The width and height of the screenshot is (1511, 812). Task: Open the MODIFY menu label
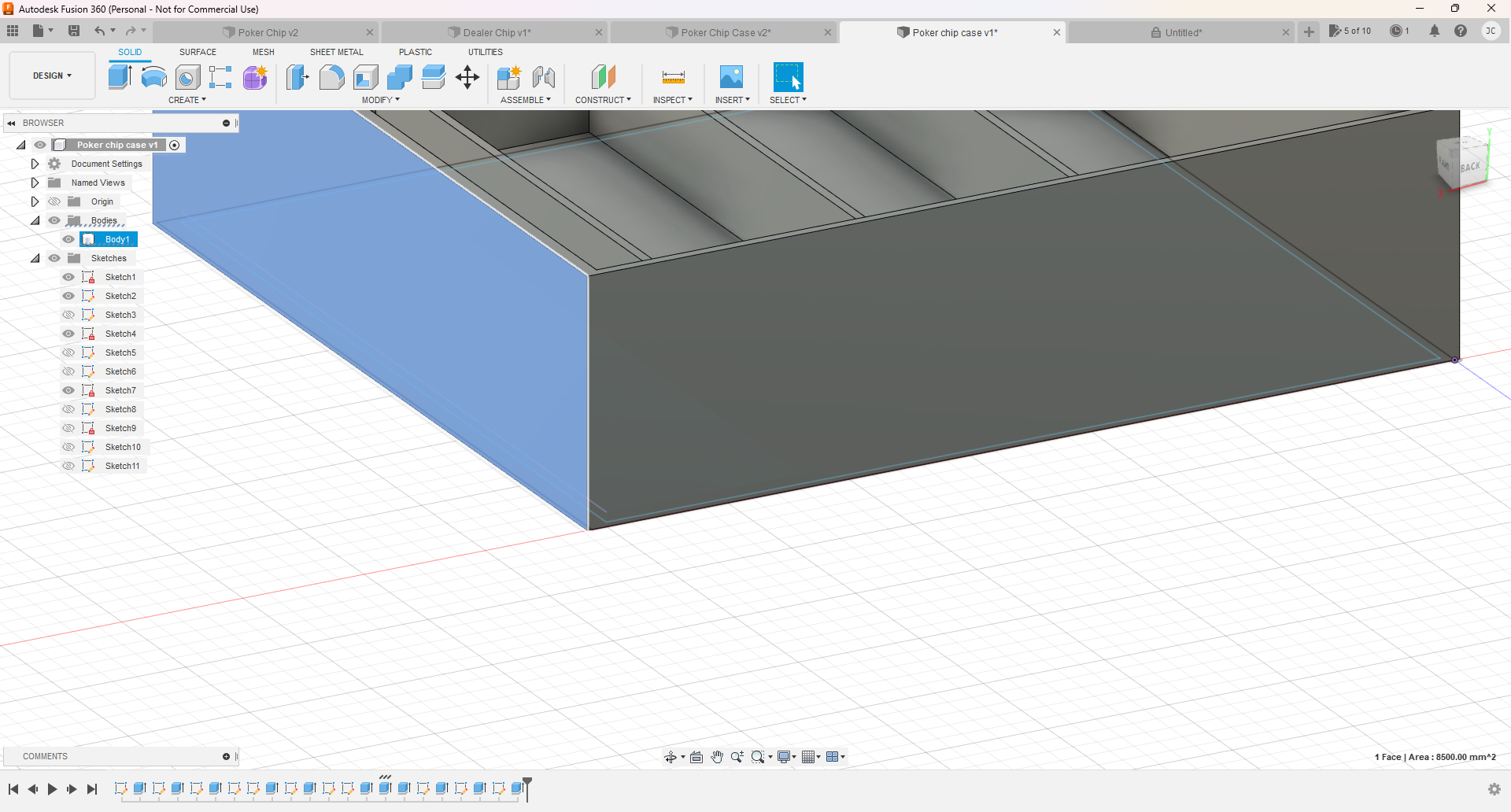tap(380, 100)
